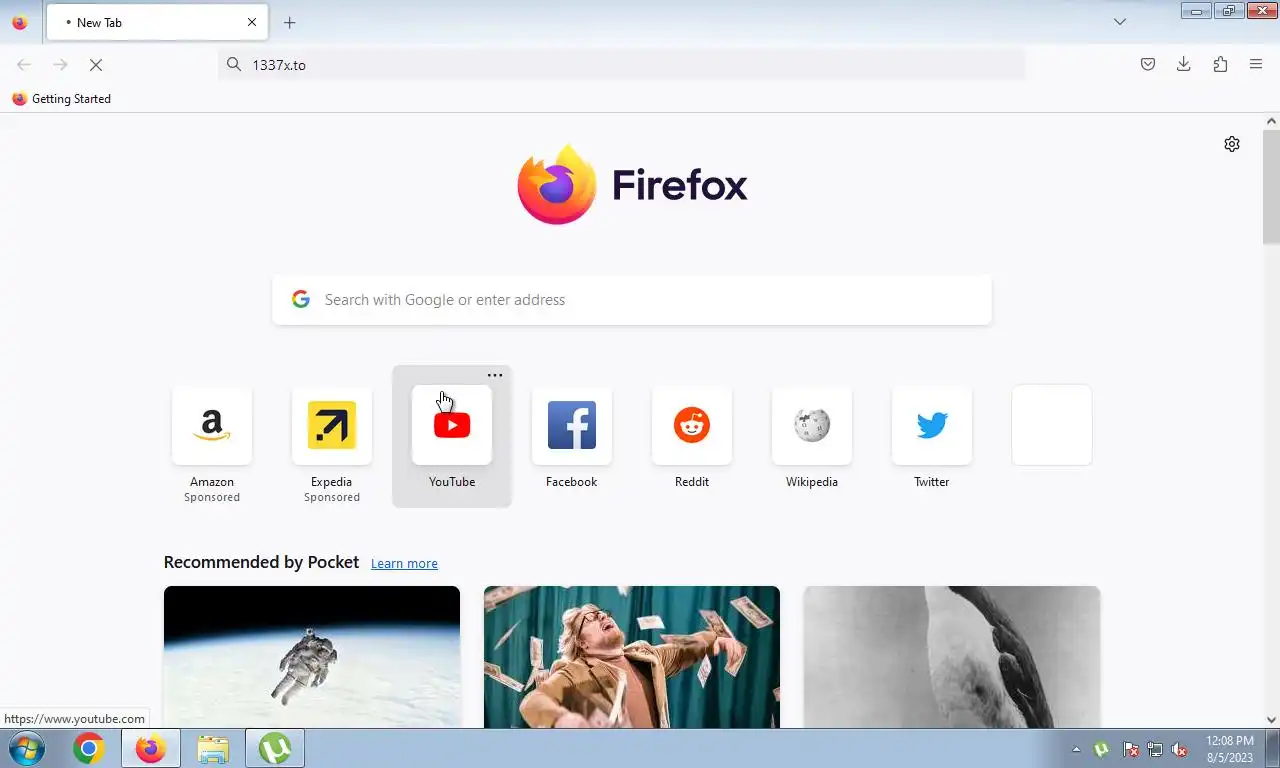Click the scrollbar down arrow
The height and width of the screenshot is (768, 1280).
pyautogui.click(x=1271, y=719)
